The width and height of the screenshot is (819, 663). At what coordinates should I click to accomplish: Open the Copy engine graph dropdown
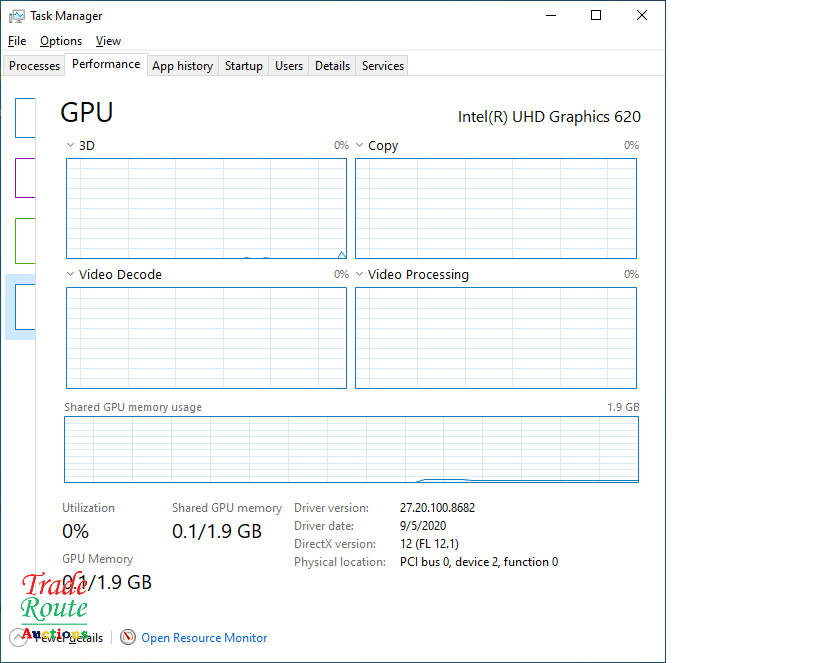[x=360, y=146]
